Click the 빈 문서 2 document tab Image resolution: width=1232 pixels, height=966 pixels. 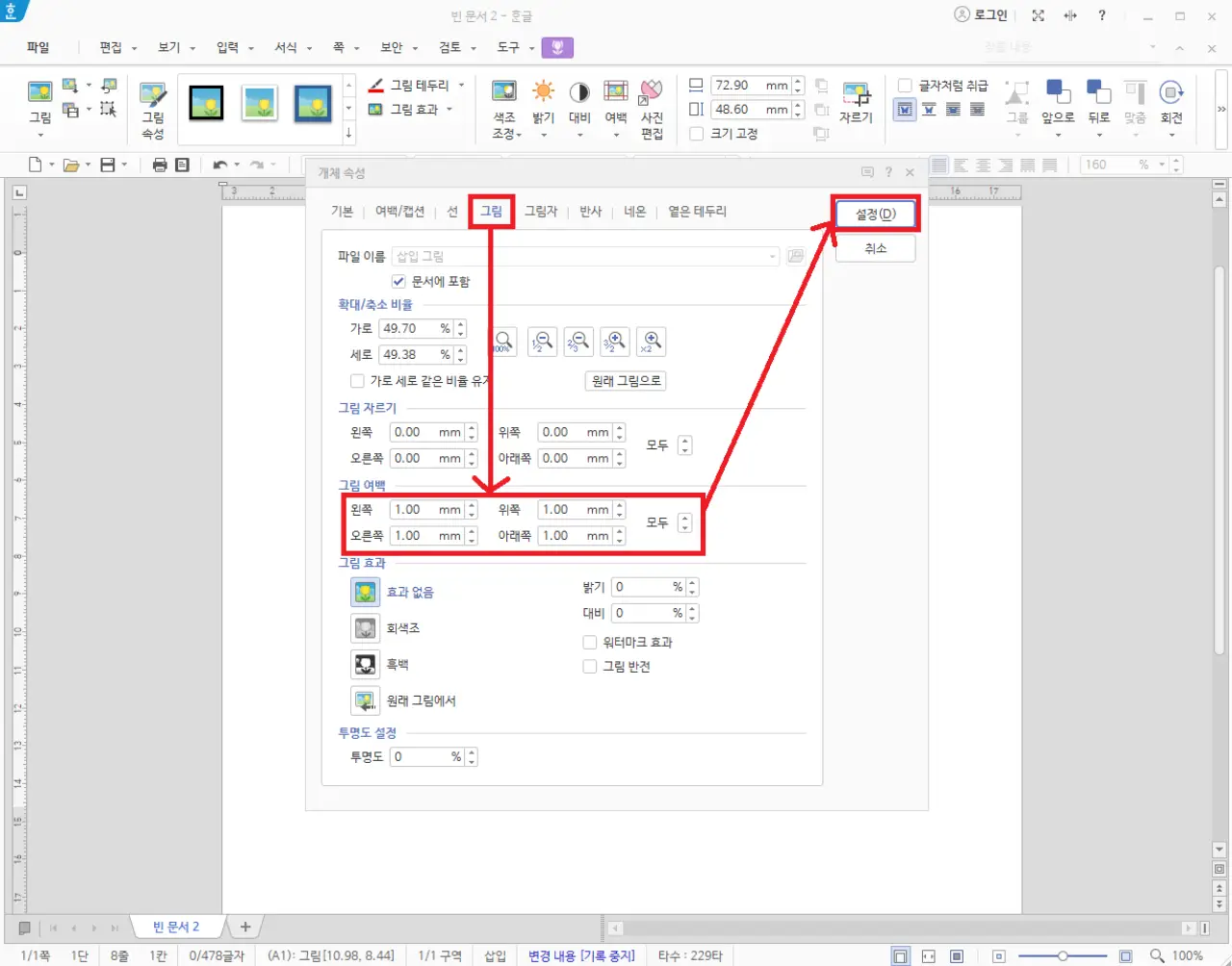click(x=176, y=927)
